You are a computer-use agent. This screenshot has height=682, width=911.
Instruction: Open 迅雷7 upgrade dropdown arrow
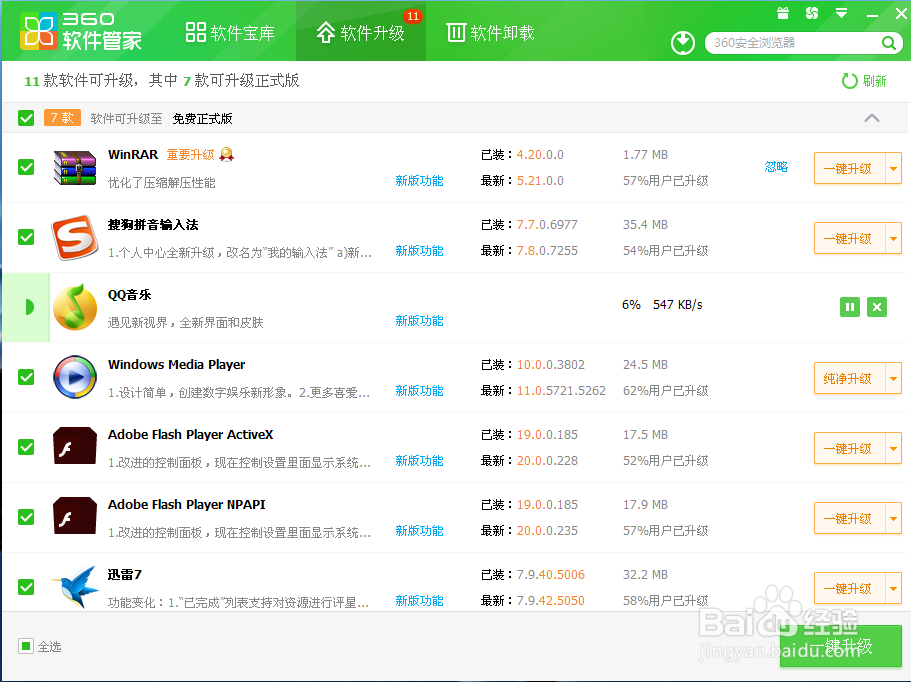(893, 588)
